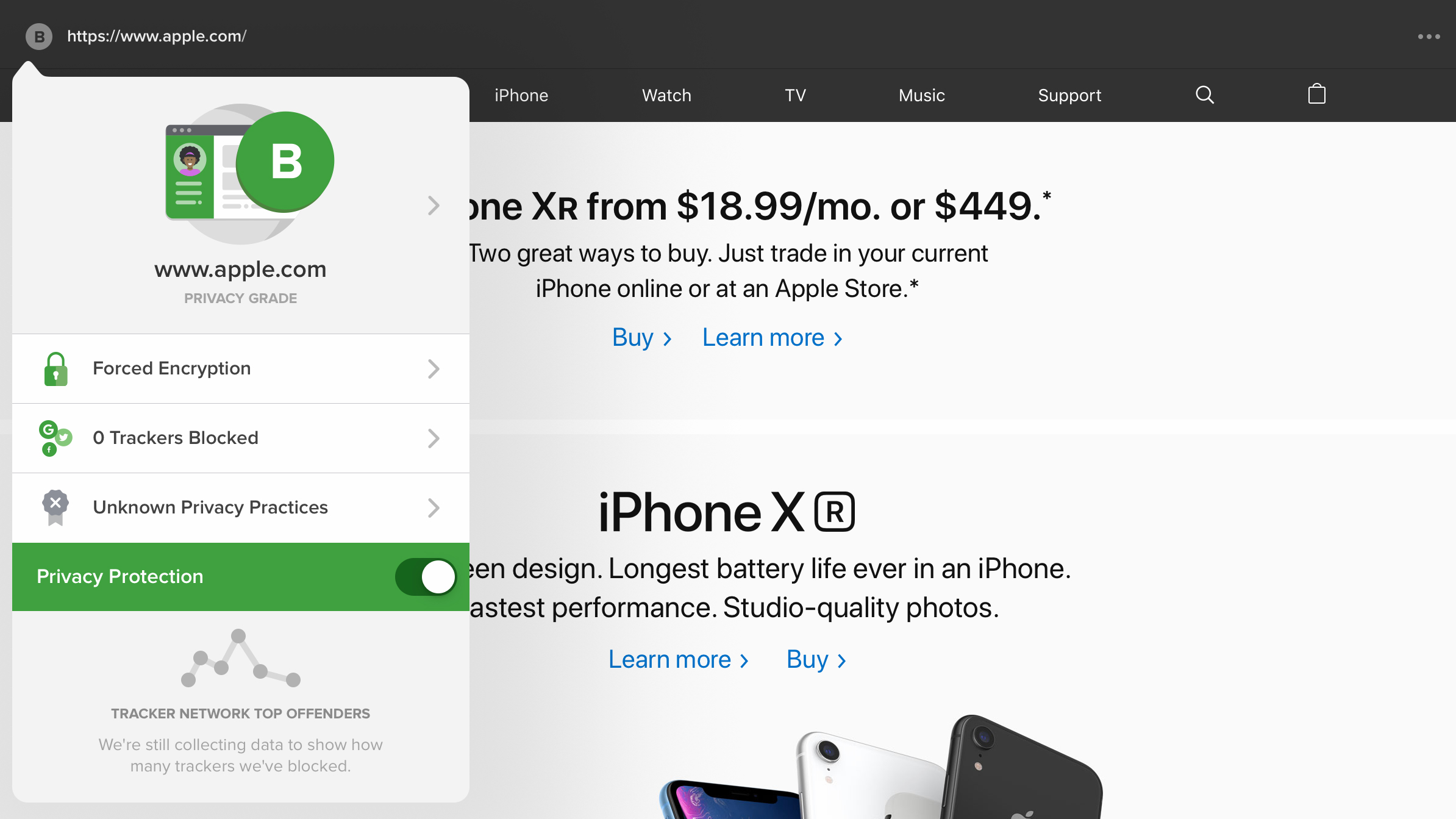The width and height of the screenshot is (1456, 819).
Task: Click the Unknown Privacy Practices icon
Action: pos(55,507)
